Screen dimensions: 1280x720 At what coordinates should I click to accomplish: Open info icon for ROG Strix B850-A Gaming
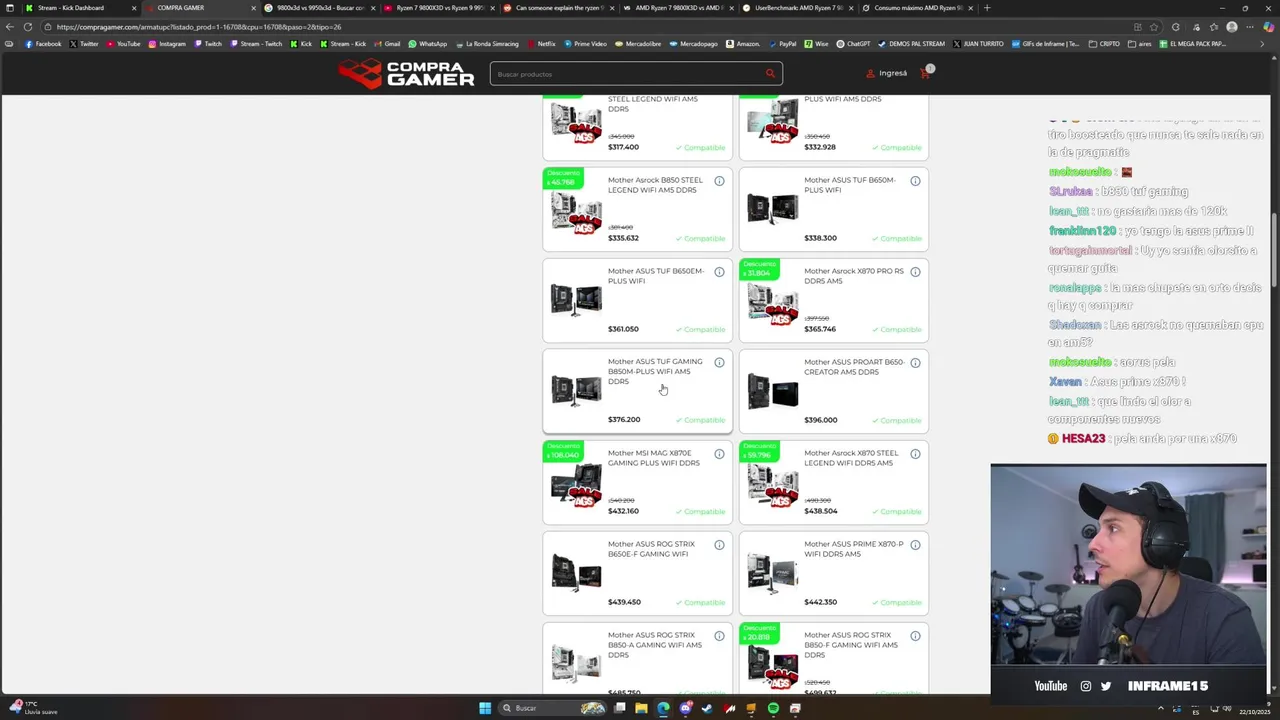point(719,636)
